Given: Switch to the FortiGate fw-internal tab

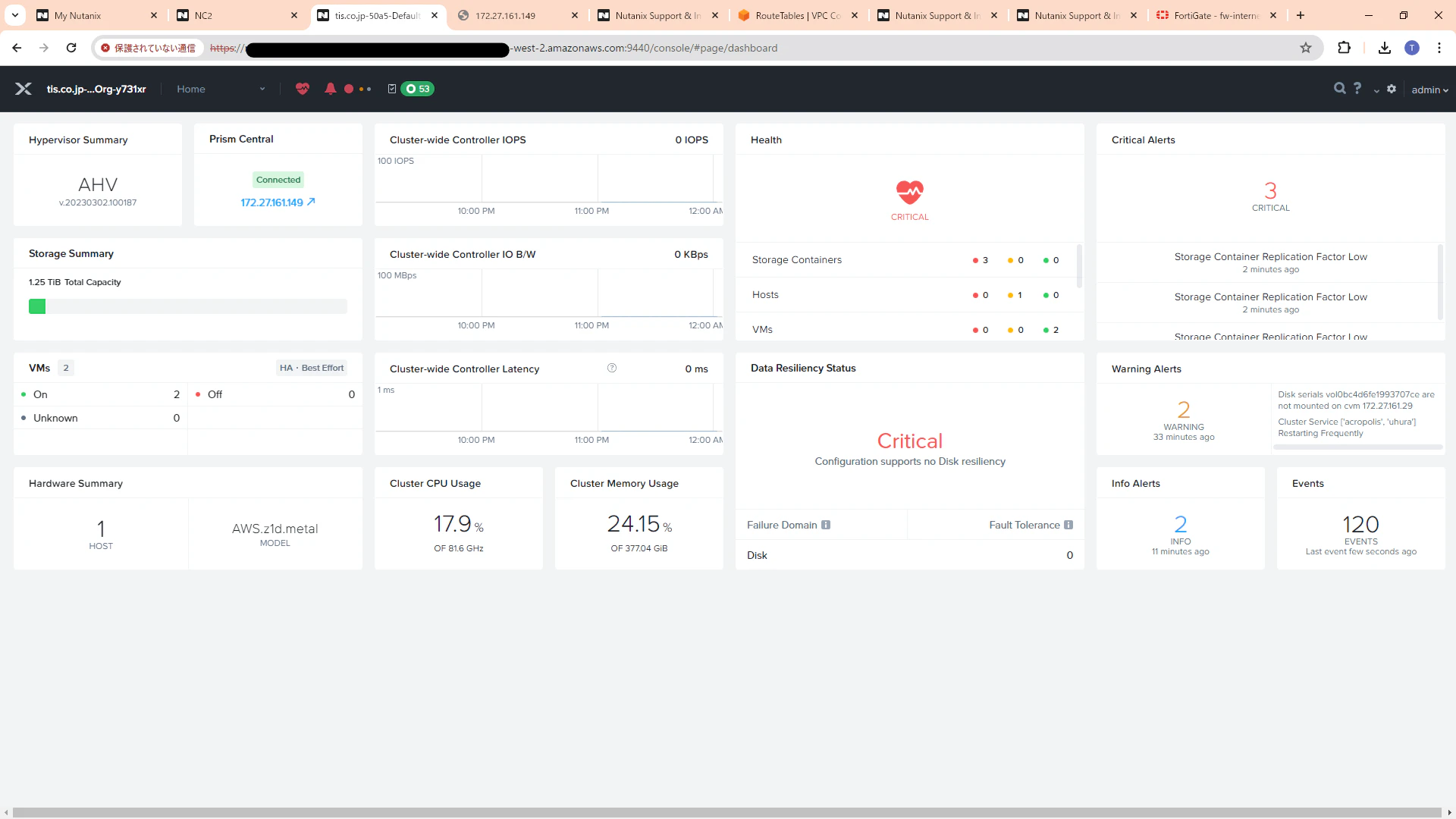Looking at the screenshot, I should 1217,15.
